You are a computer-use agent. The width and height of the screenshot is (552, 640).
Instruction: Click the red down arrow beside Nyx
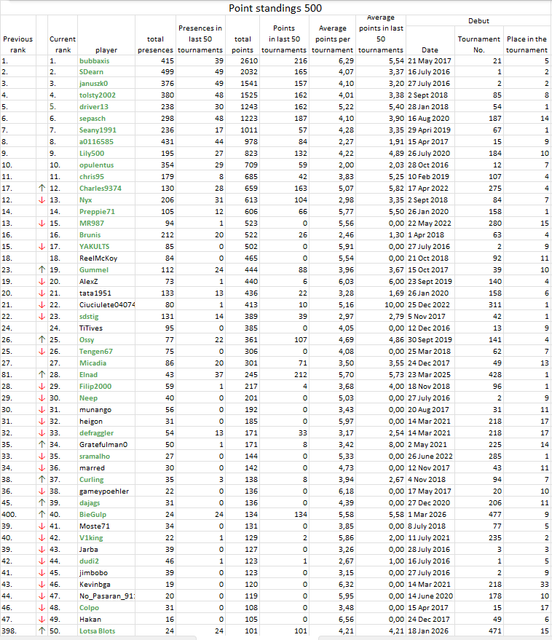(42, 200)
